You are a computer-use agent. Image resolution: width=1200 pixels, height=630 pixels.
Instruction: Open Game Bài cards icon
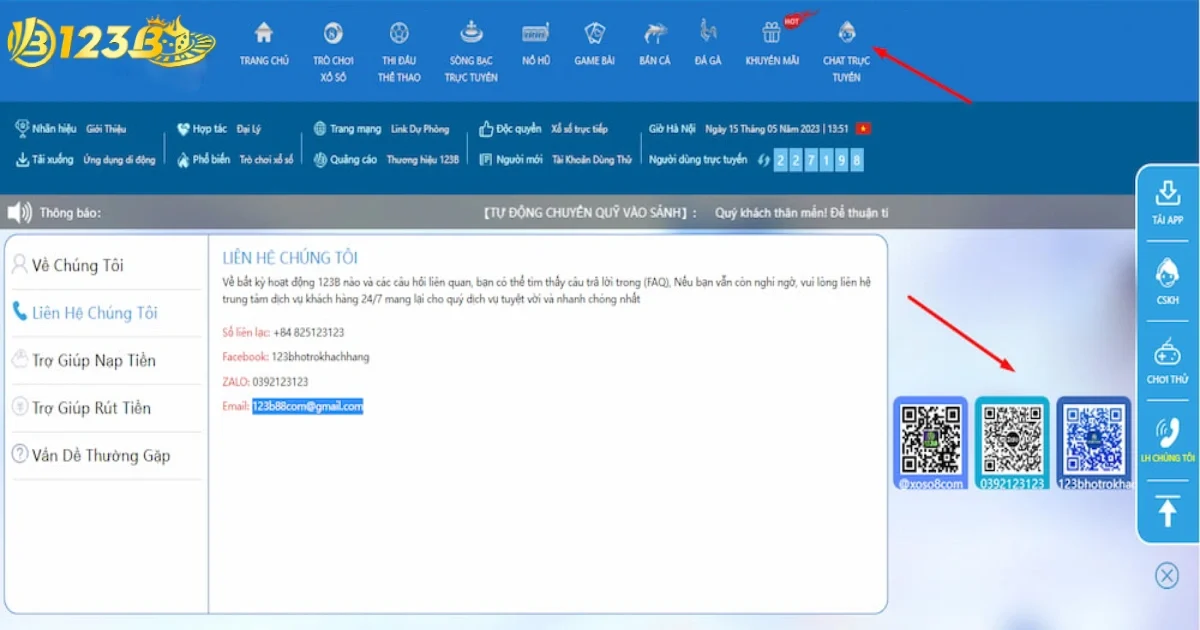coord(594,33)
